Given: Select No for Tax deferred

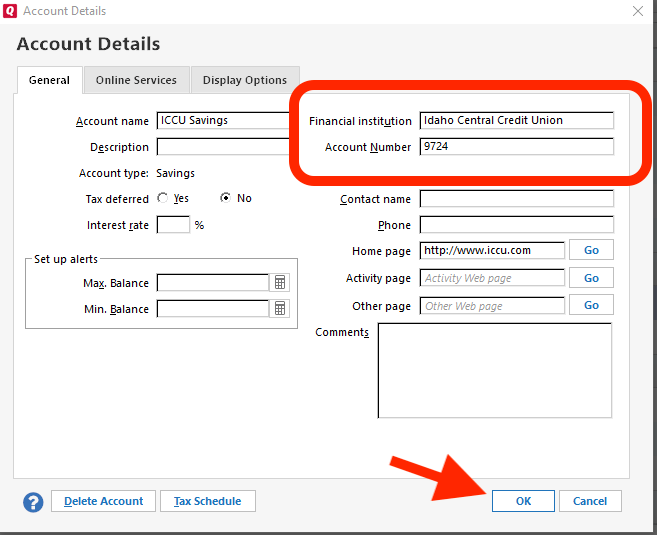Looking at the screenshot, I should coord(225,198).
